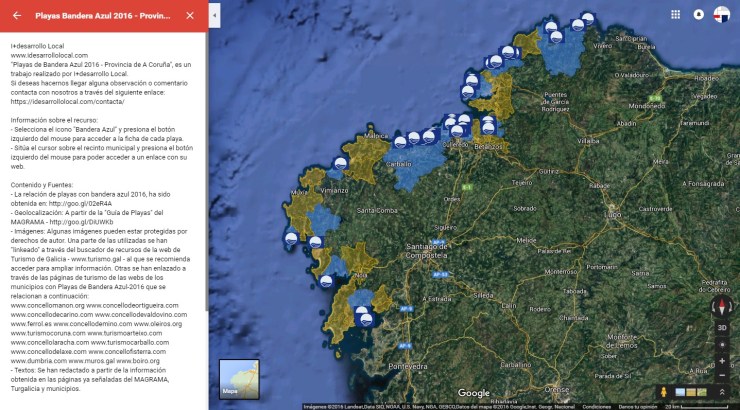Image resolution: width=740 pixels, height=410 pixels.
Task: Click the northeasternmost Blue Flag beach marker
Action: pos(588,19)
